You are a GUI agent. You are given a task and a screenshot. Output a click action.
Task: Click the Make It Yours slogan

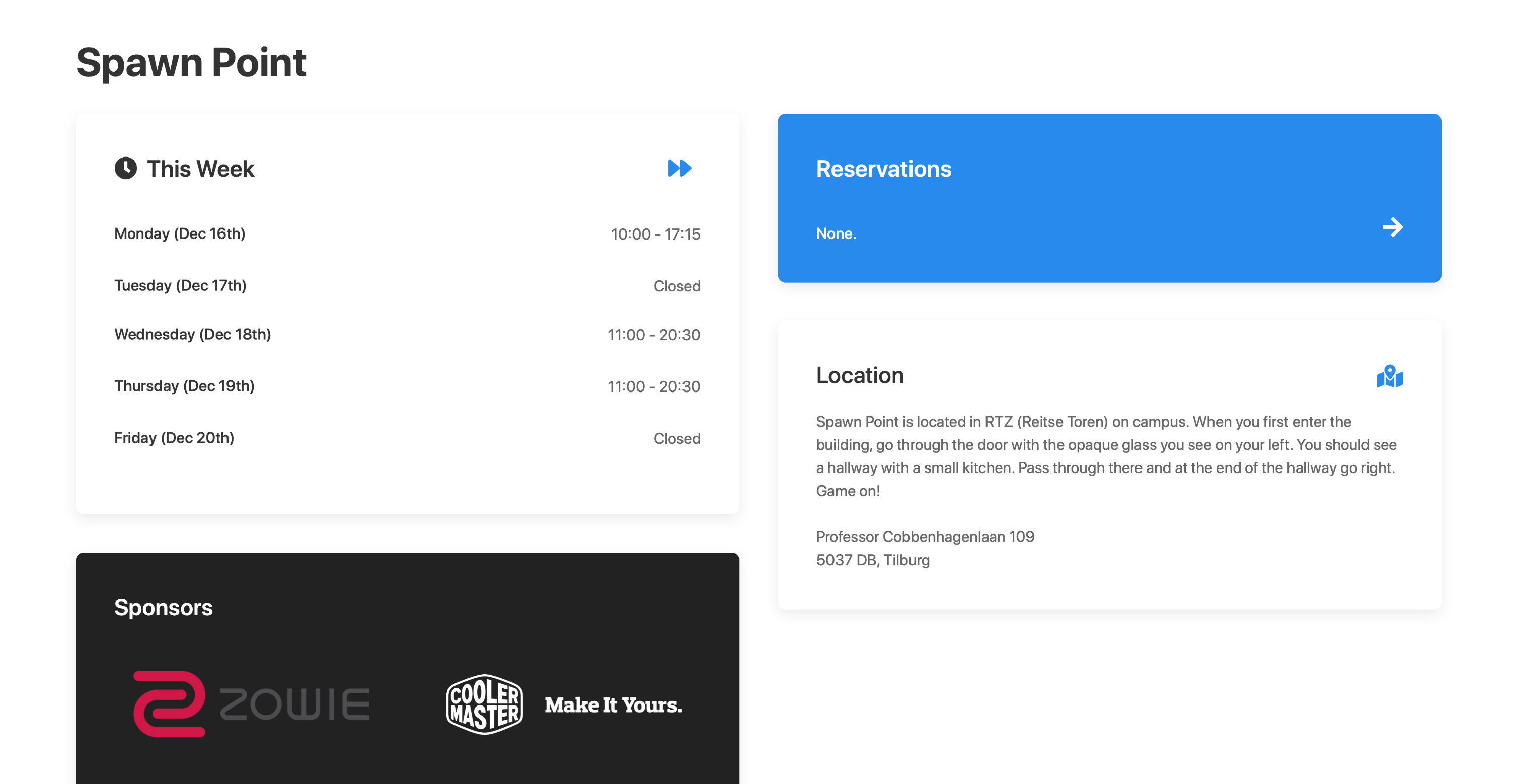[613, 705]
